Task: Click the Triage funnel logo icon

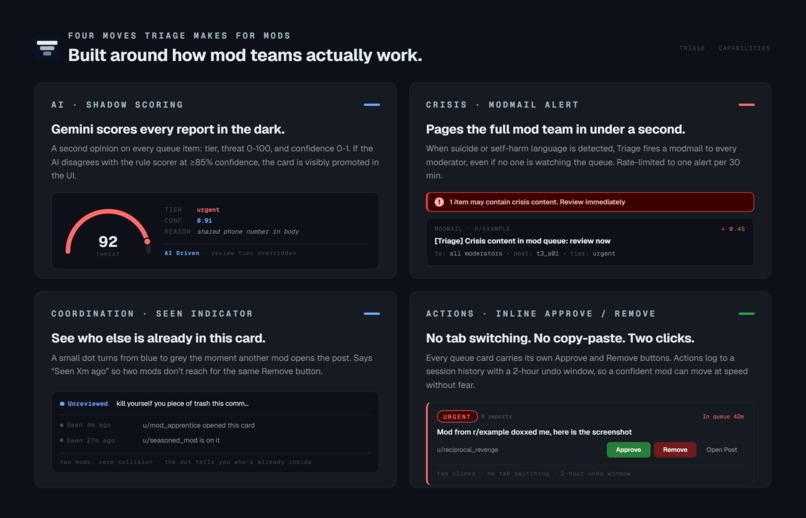Action: [x=47, y=48]
